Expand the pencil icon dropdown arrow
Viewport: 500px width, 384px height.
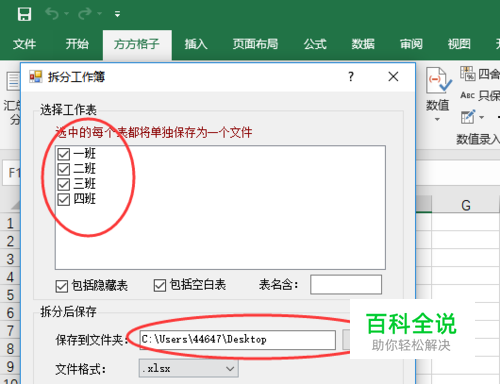click(x=481, y=117)
